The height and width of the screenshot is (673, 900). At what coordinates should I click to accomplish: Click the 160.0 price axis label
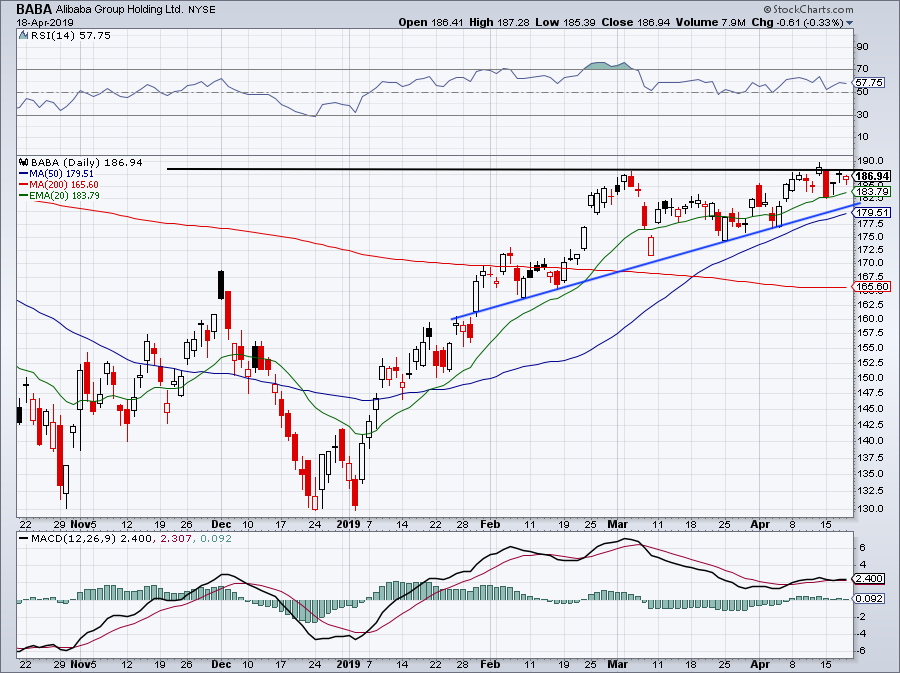[871, 318]
